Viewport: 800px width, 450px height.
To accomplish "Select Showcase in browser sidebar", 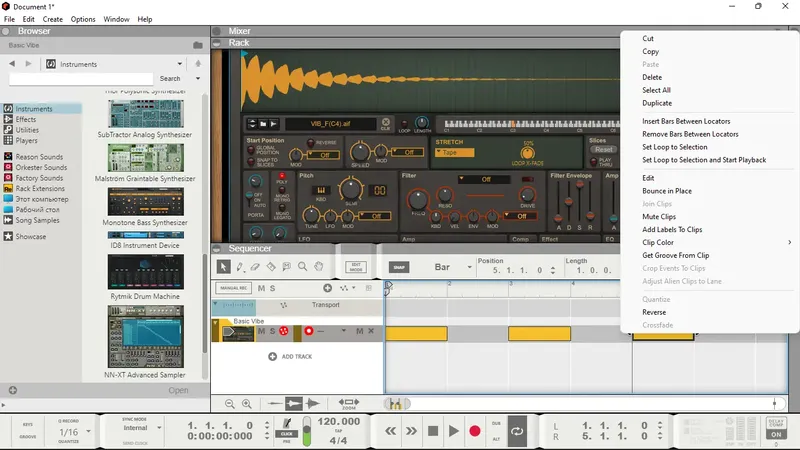I will click(31, 236).
